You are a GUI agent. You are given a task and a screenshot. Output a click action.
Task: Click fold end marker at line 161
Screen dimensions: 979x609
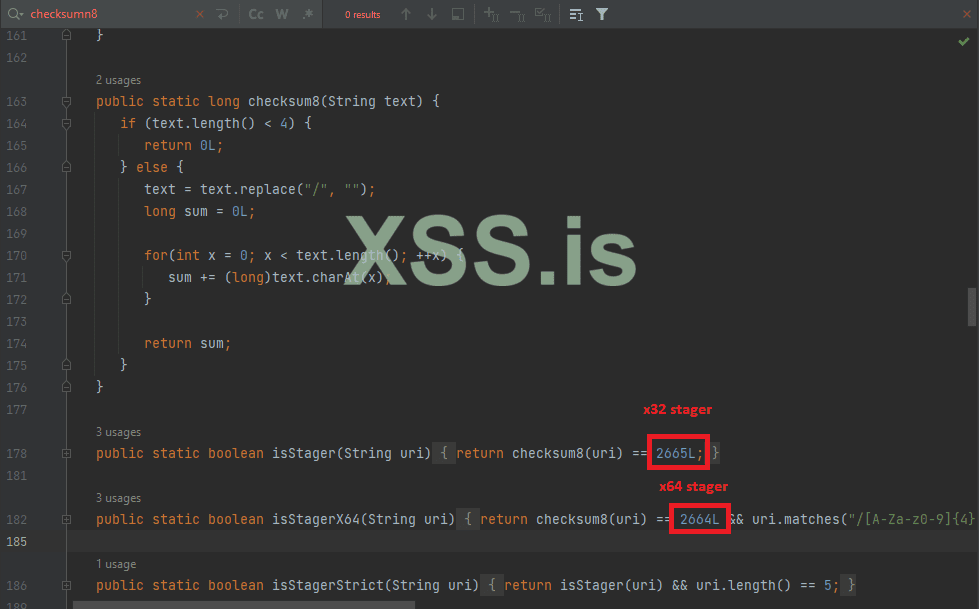pos(66,36)
